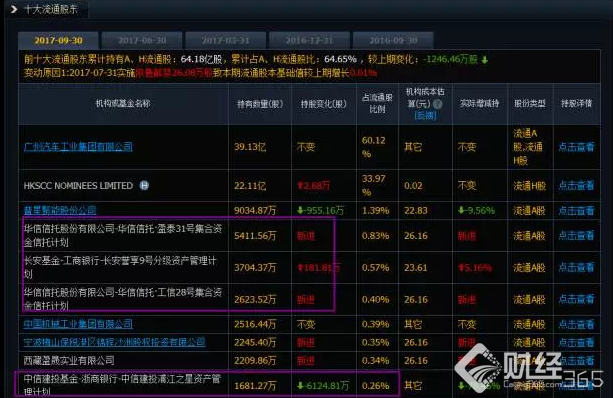Click the [反馈] feedback link
Viewport: 613px width, 398px height.
tap(425, 115)
